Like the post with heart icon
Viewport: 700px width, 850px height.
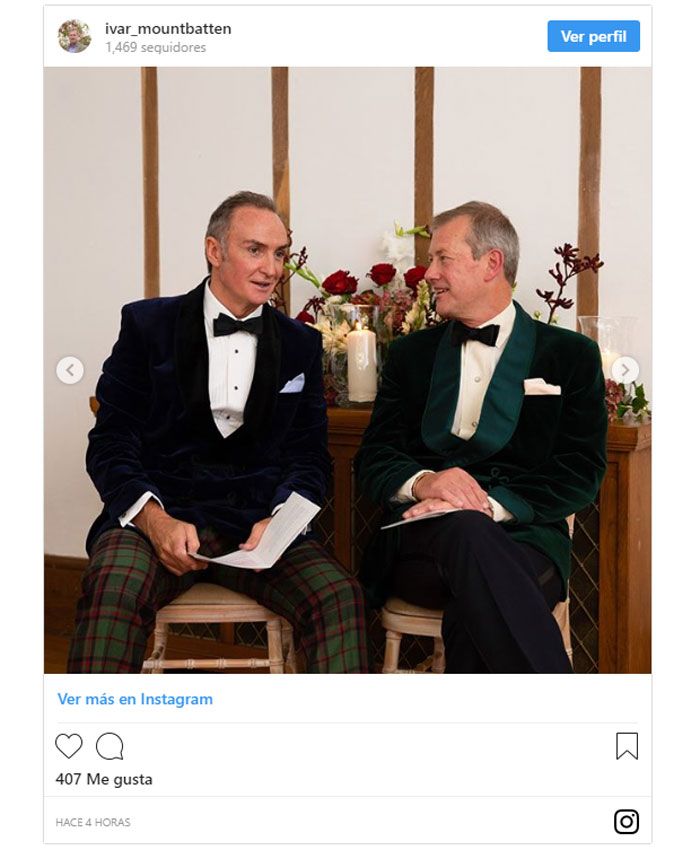click(x=69, y=746)
